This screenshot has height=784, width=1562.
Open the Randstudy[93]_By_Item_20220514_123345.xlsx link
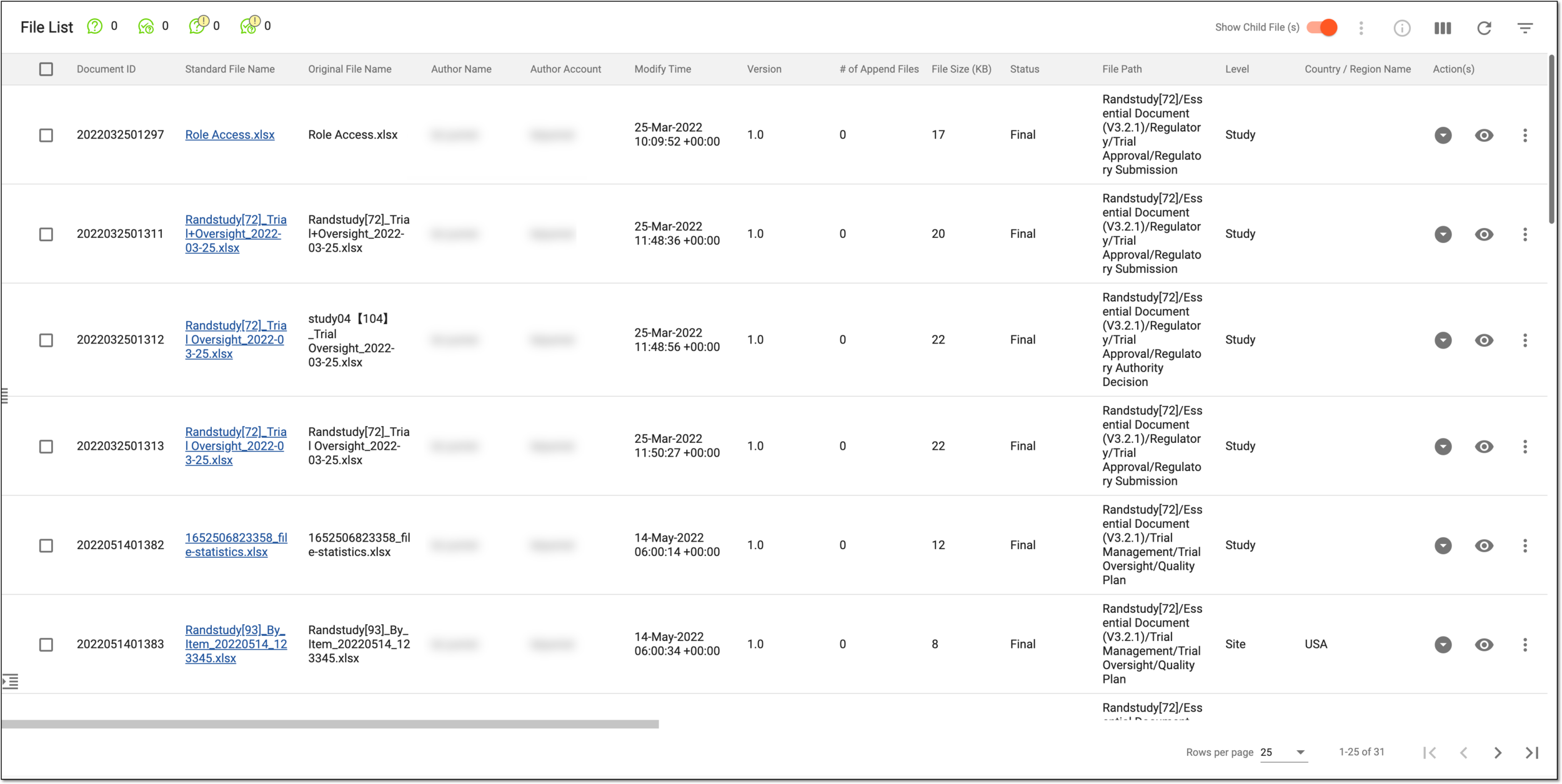pos(236,644)
